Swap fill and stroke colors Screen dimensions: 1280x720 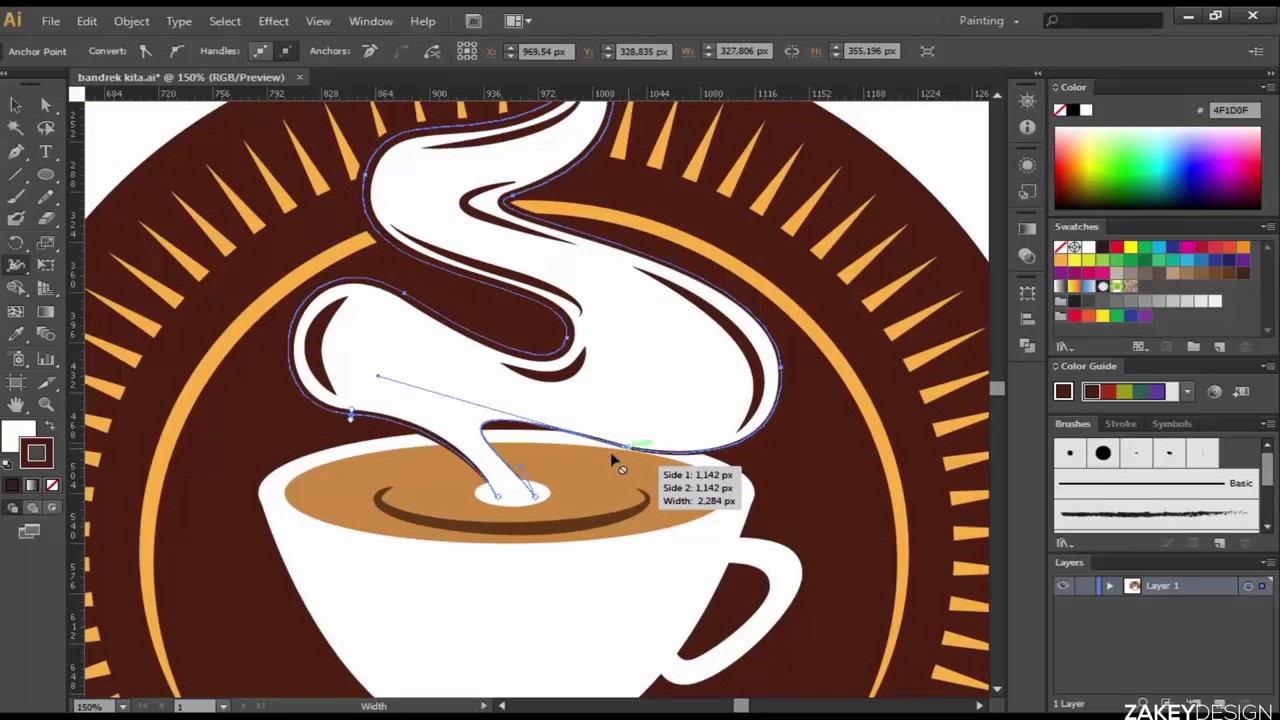pyautogui.click(x=49, y=426)
